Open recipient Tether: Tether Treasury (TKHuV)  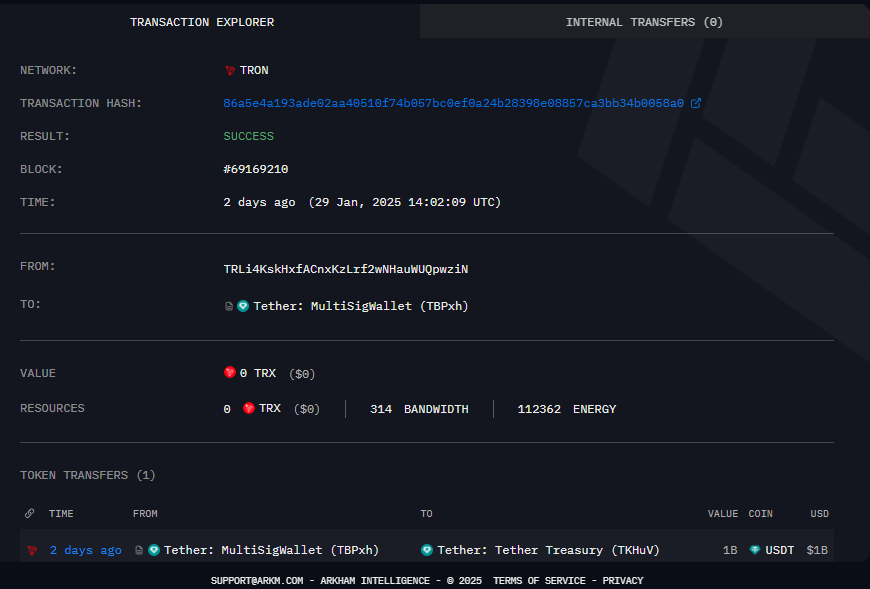point(548,550)
